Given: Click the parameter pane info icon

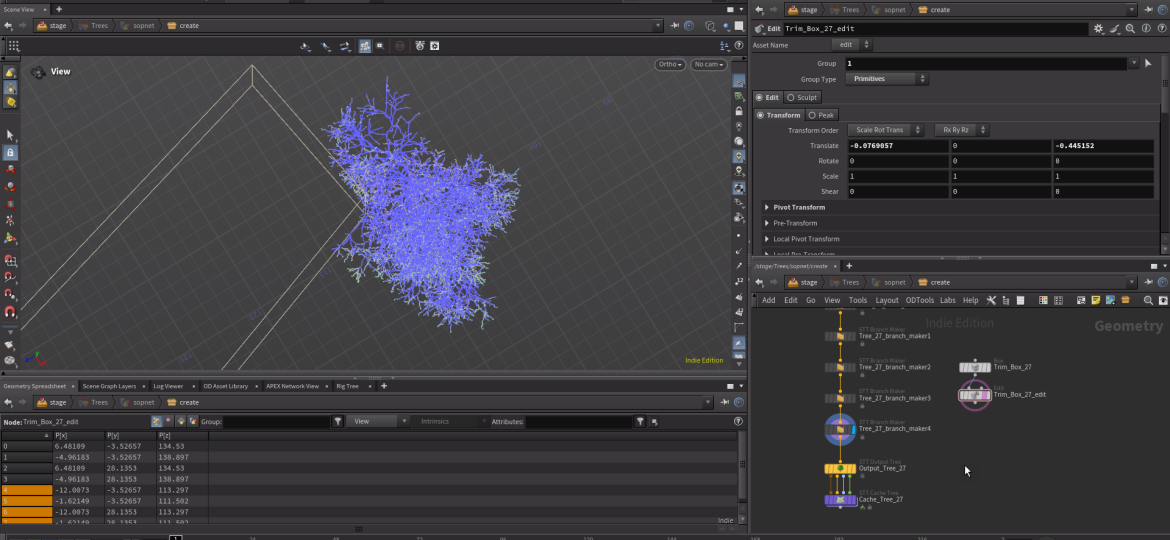Looking at the screenshot, I should [x=1147, y=29].
